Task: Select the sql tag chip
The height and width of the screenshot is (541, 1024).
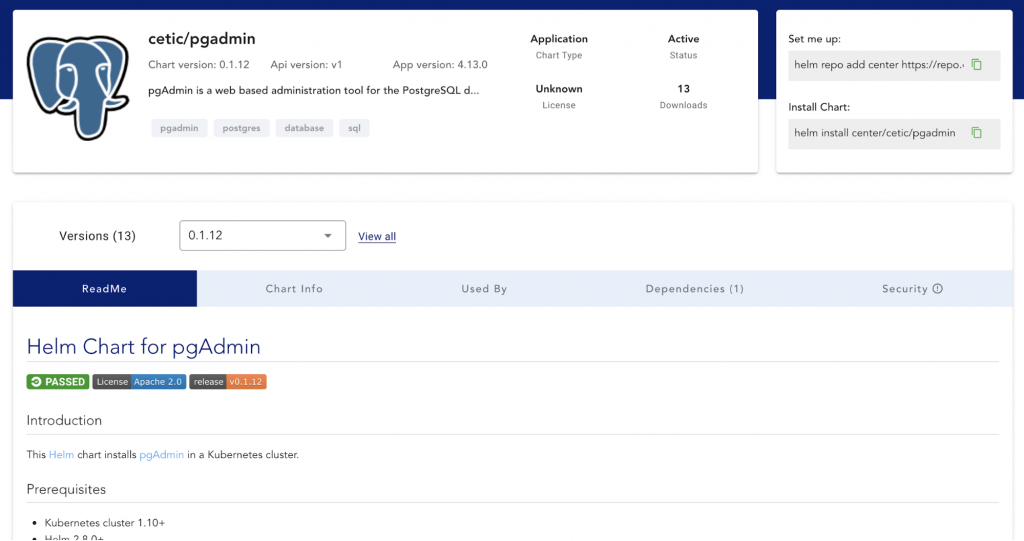Action: coord(354,128)
